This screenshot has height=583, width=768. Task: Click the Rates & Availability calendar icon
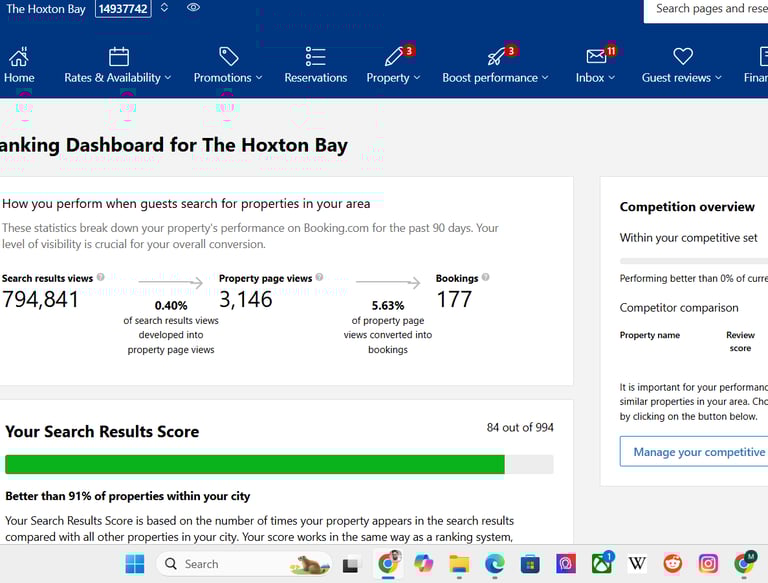pyautogui.click(x=119, y=57)
